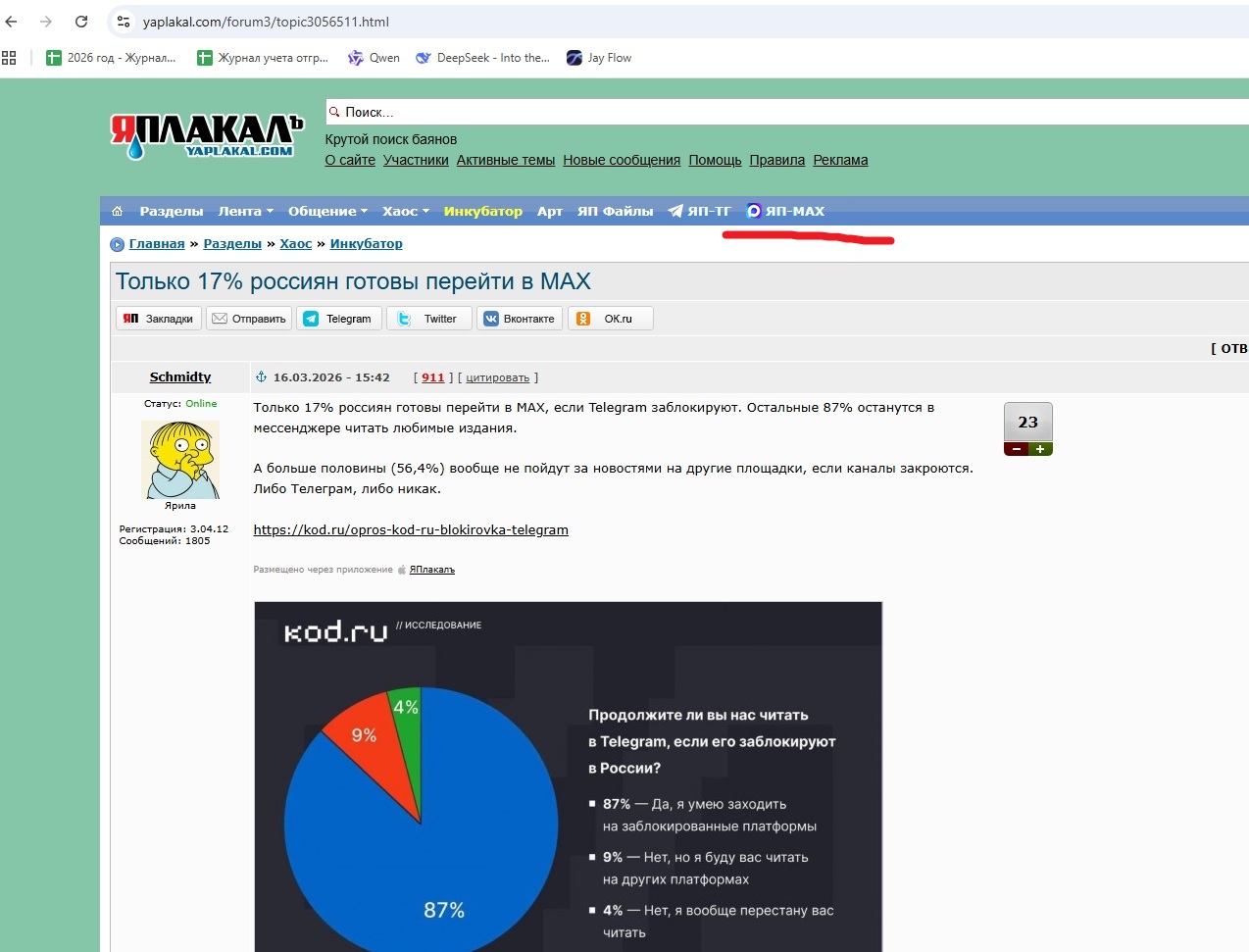
Task: Open the browser apps grid icon
Action: 10,58
